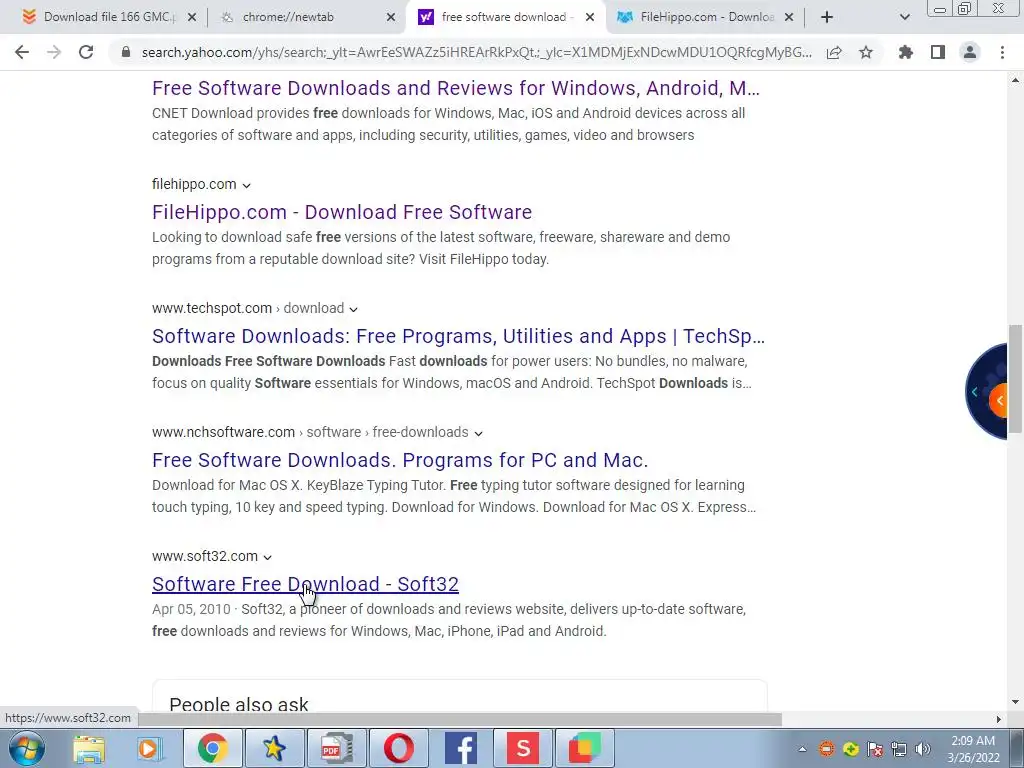This screenshot has height=768, width=1024.
Task: Close the FileHippo.com tab
Action: click(x=789, y=18)
